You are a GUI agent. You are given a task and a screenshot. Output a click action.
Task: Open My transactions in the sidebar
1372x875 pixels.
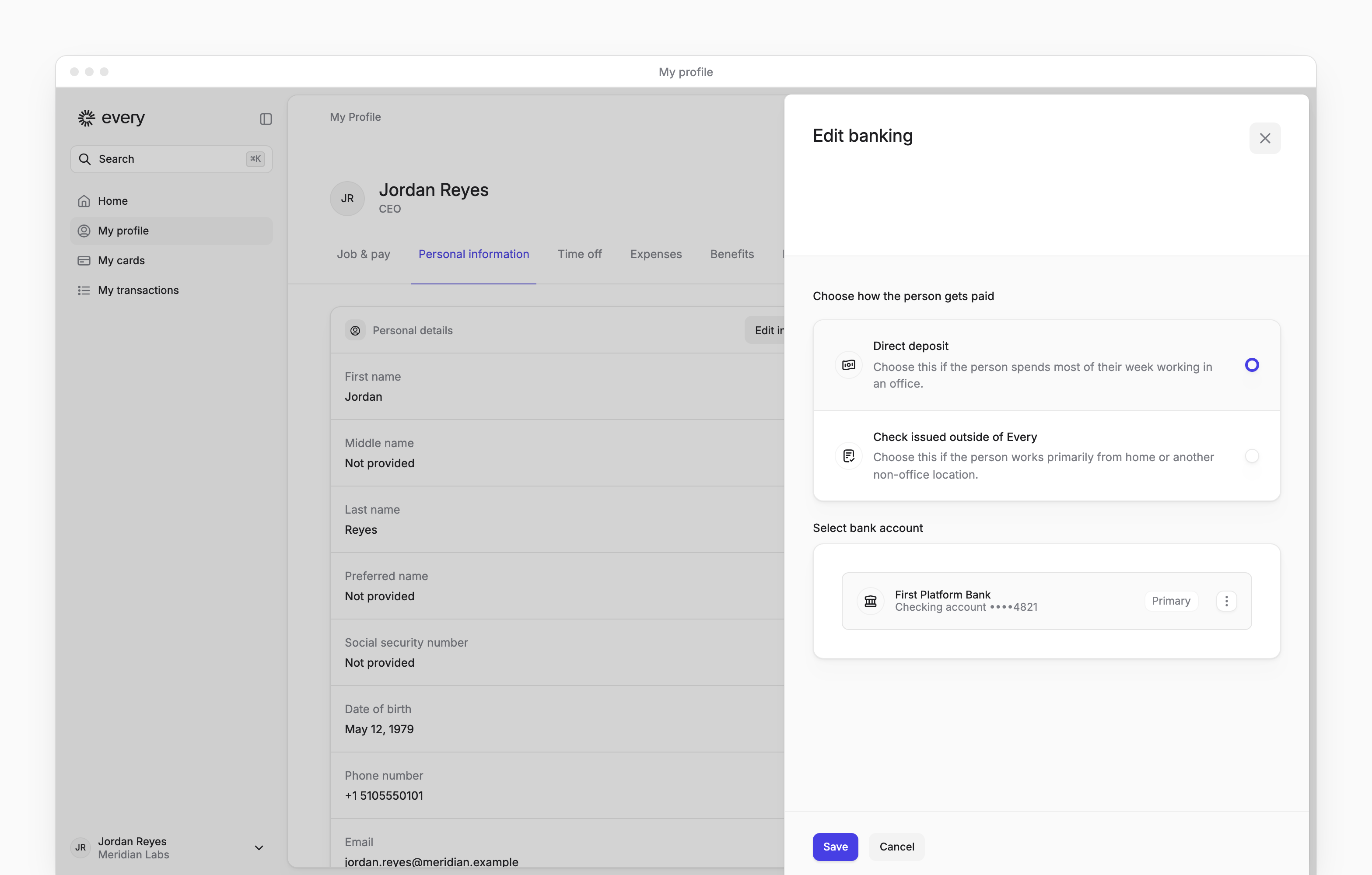point(171,290)
